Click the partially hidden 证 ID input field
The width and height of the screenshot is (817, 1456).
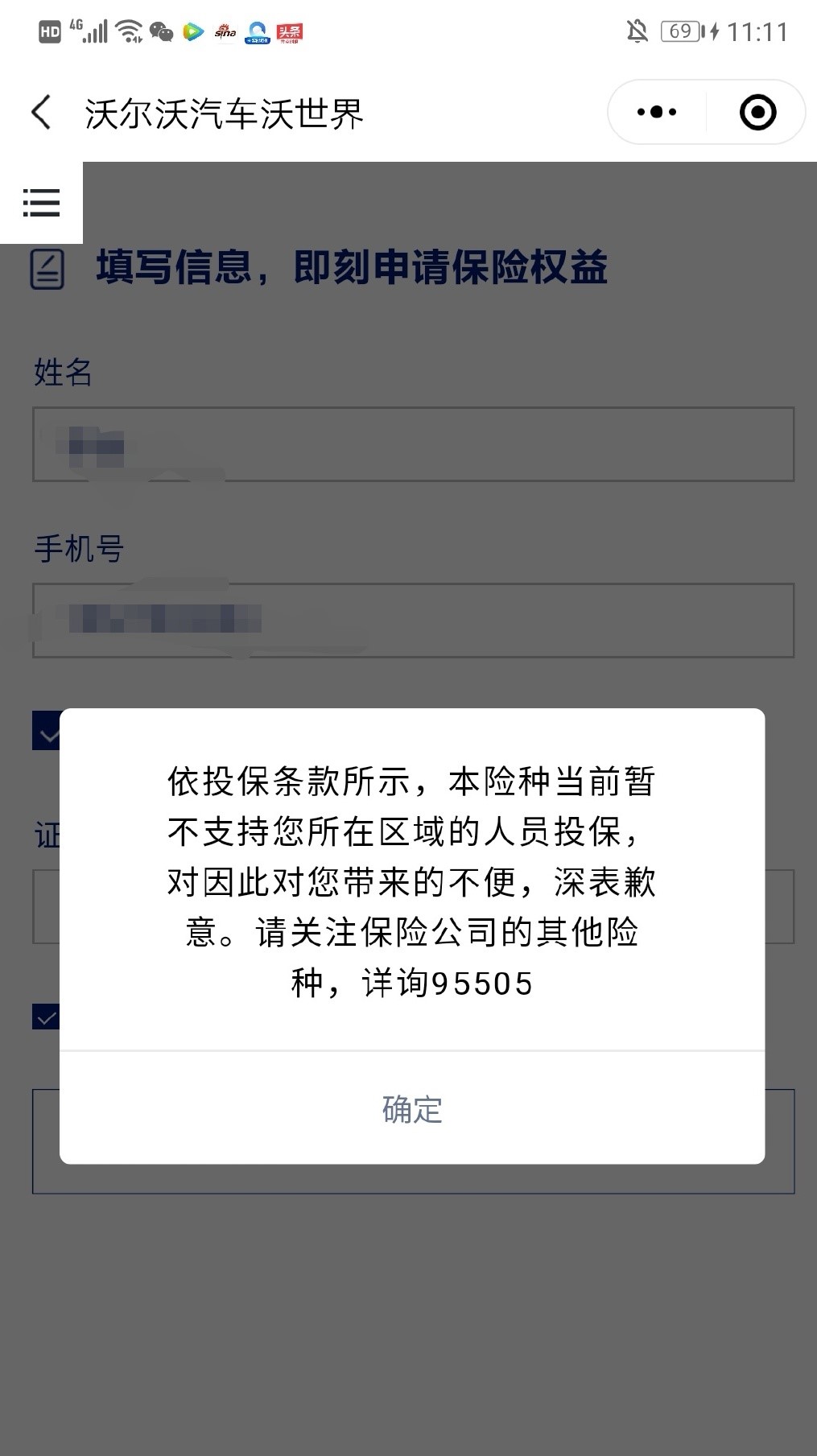click(x=413, y=906)
